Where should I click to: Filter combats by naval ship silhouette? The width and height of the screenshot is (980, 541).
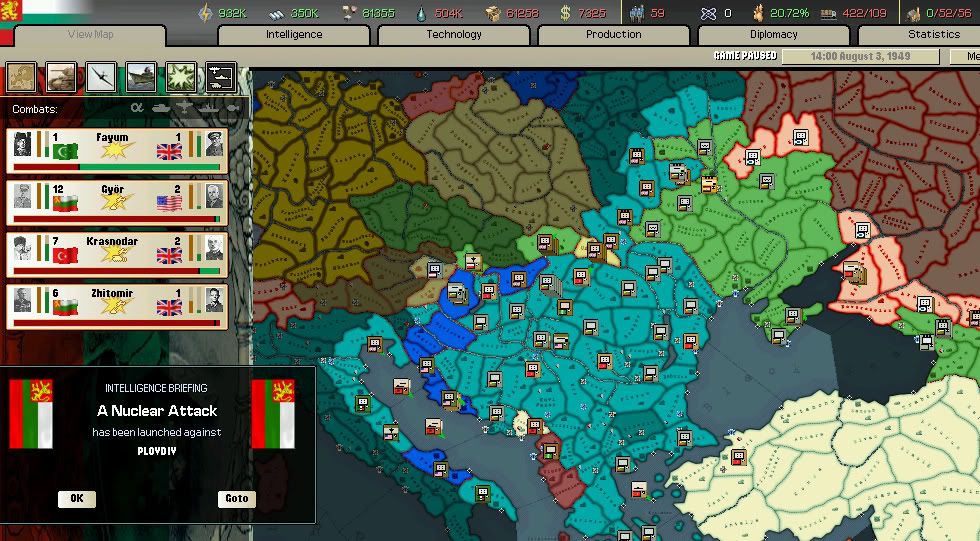[209, 109]
